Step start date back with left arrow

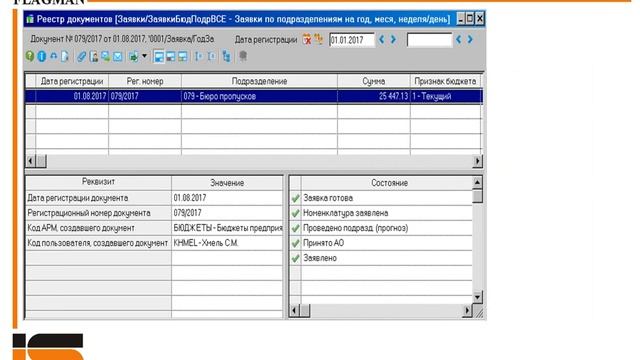click(x=382, y=40)
